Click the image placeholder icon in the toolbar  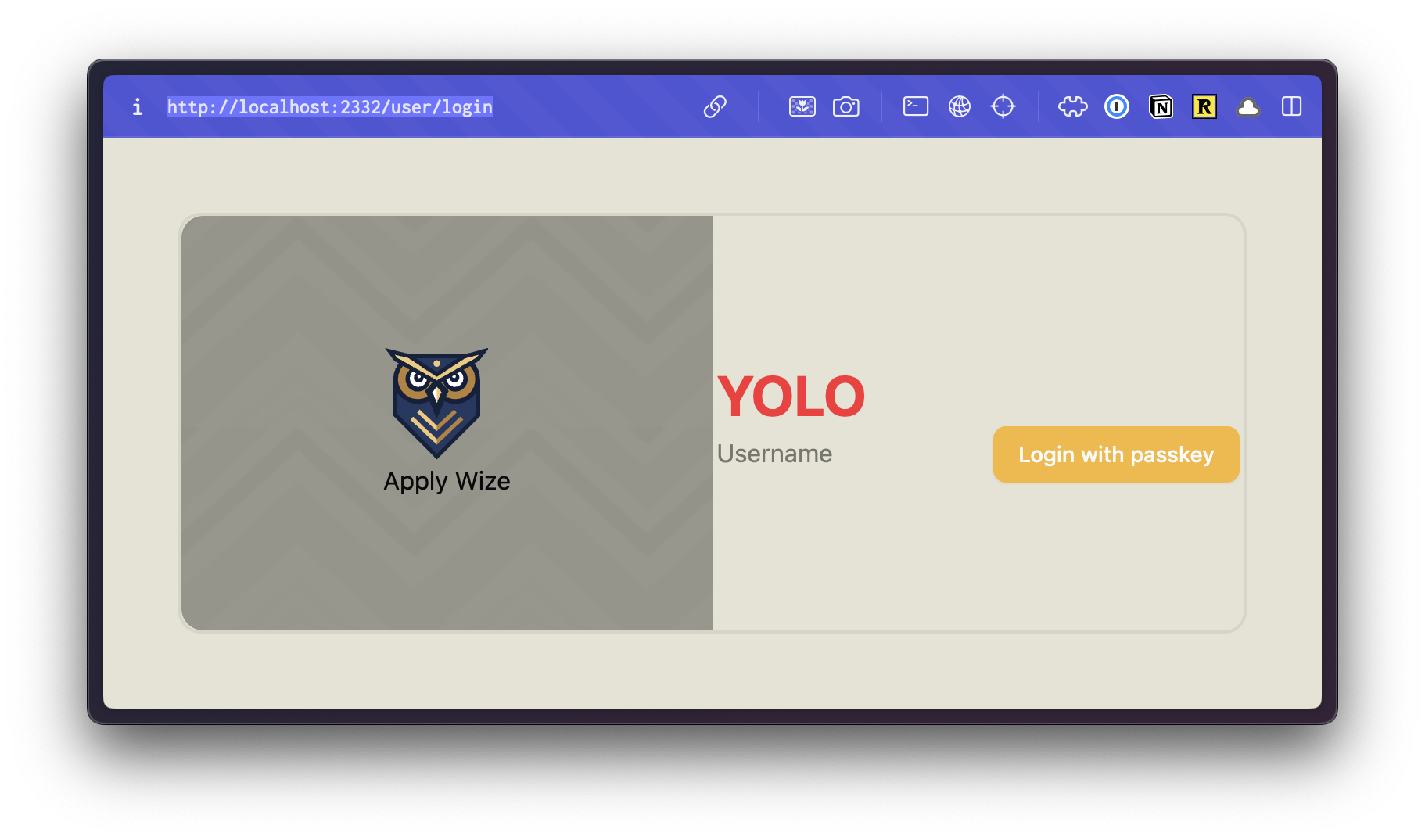pyautogui.click(x=802, y=106)
